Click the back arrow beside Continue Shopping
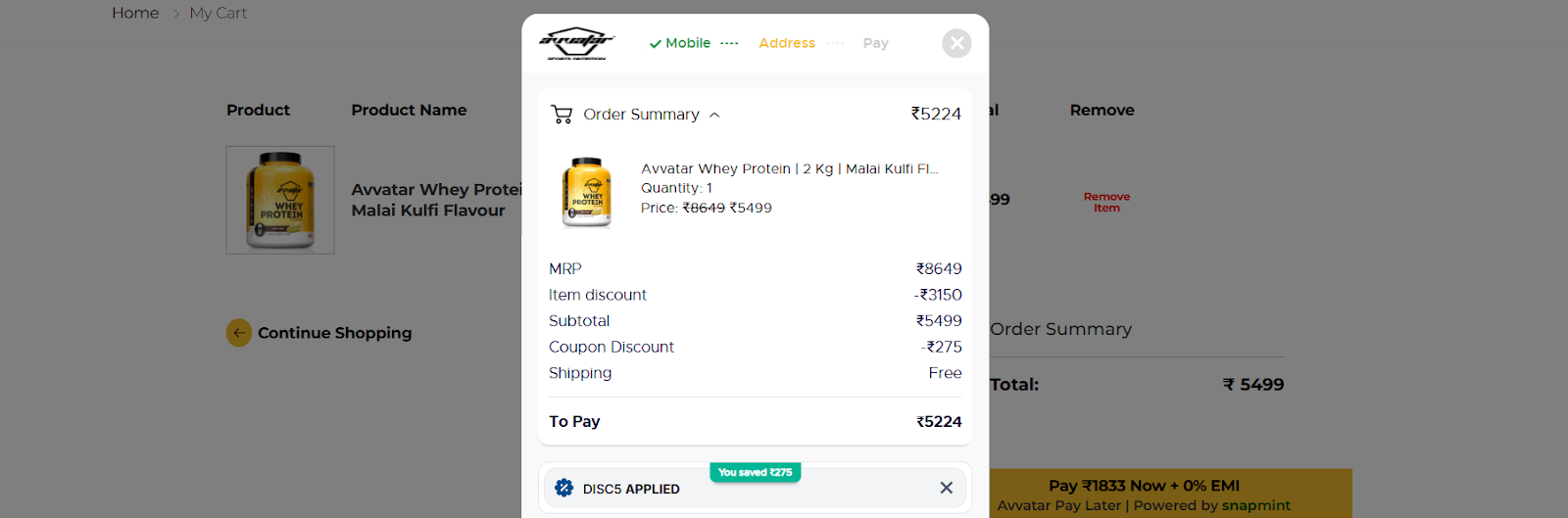Viewport: 1568px width, 518px height. (x=239, y=333)
